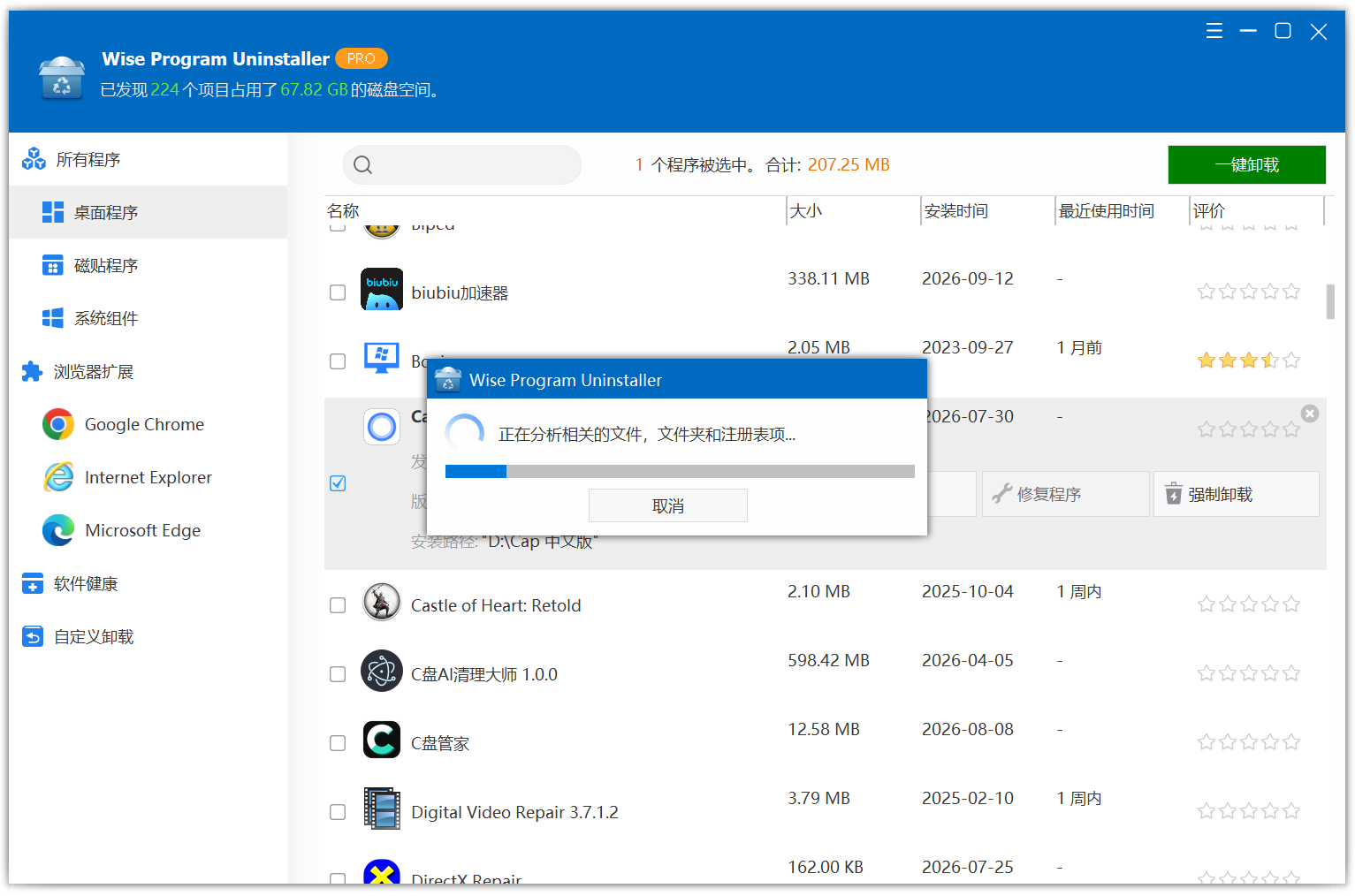
Task: Click the PRO badge
Action: 362,58
